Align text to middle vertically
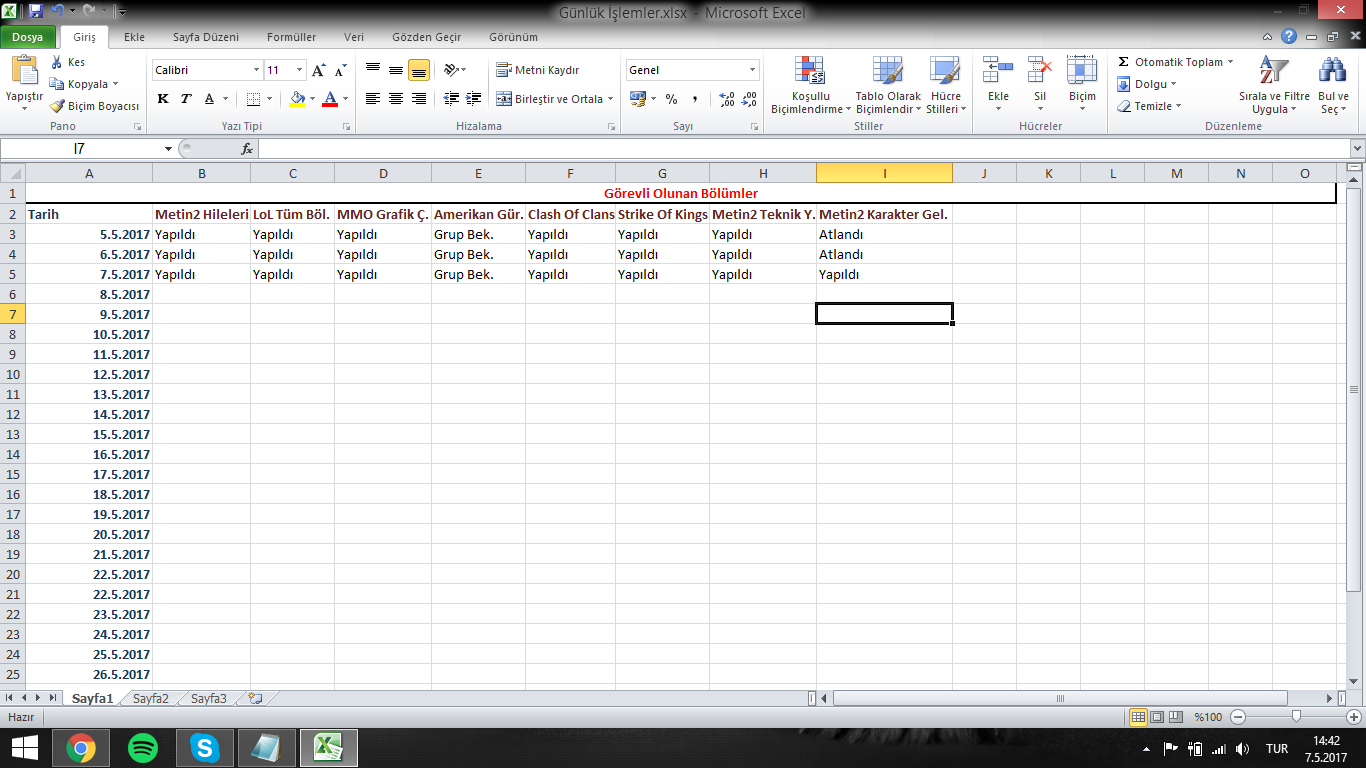The width and height of the screenshot is (1366, 768). click(396, 70)
